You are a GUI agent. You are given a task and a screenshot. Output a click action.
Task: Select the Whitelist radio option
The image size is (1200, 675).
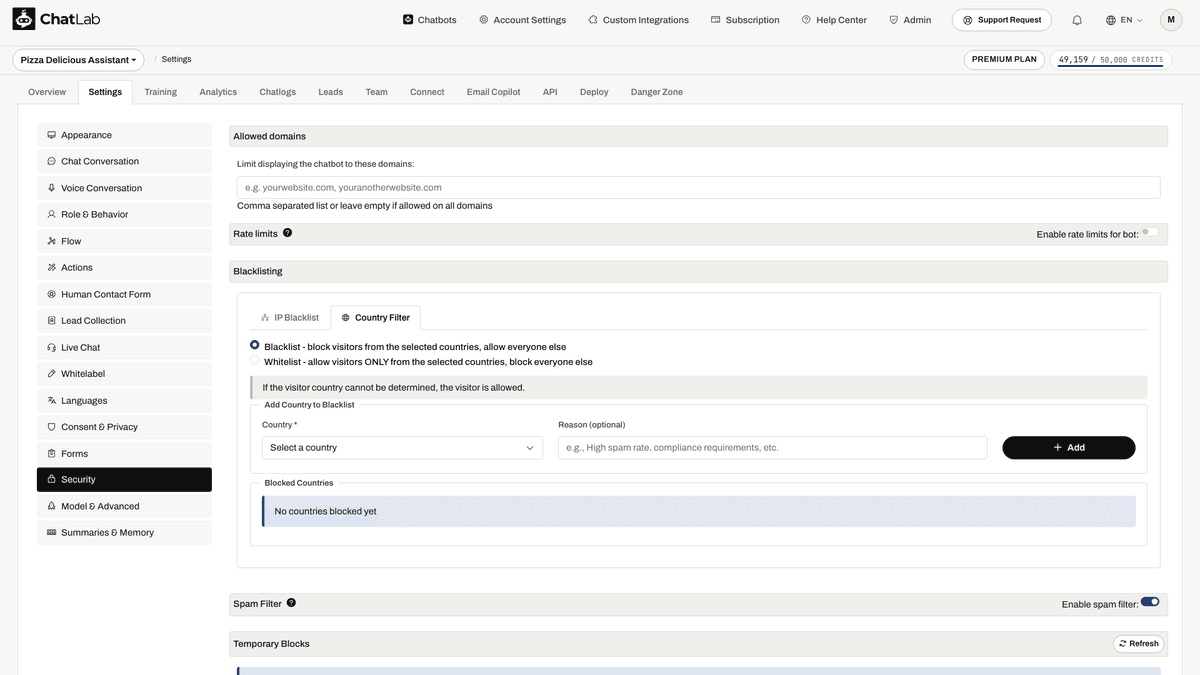click(255, 361)
